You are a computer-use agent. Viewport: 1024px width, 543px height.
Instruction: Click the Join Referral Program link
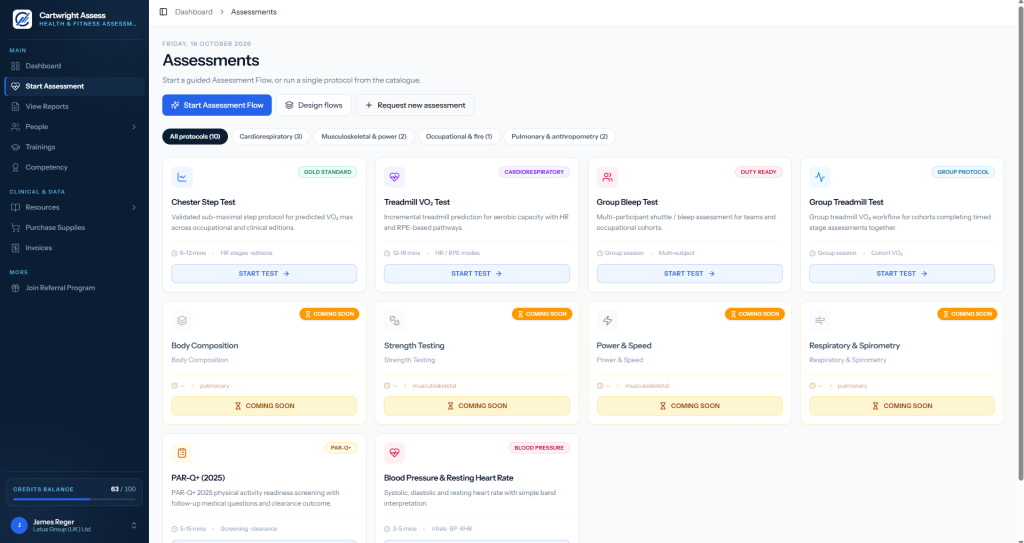pyautogui.click(x=74, y=288)
